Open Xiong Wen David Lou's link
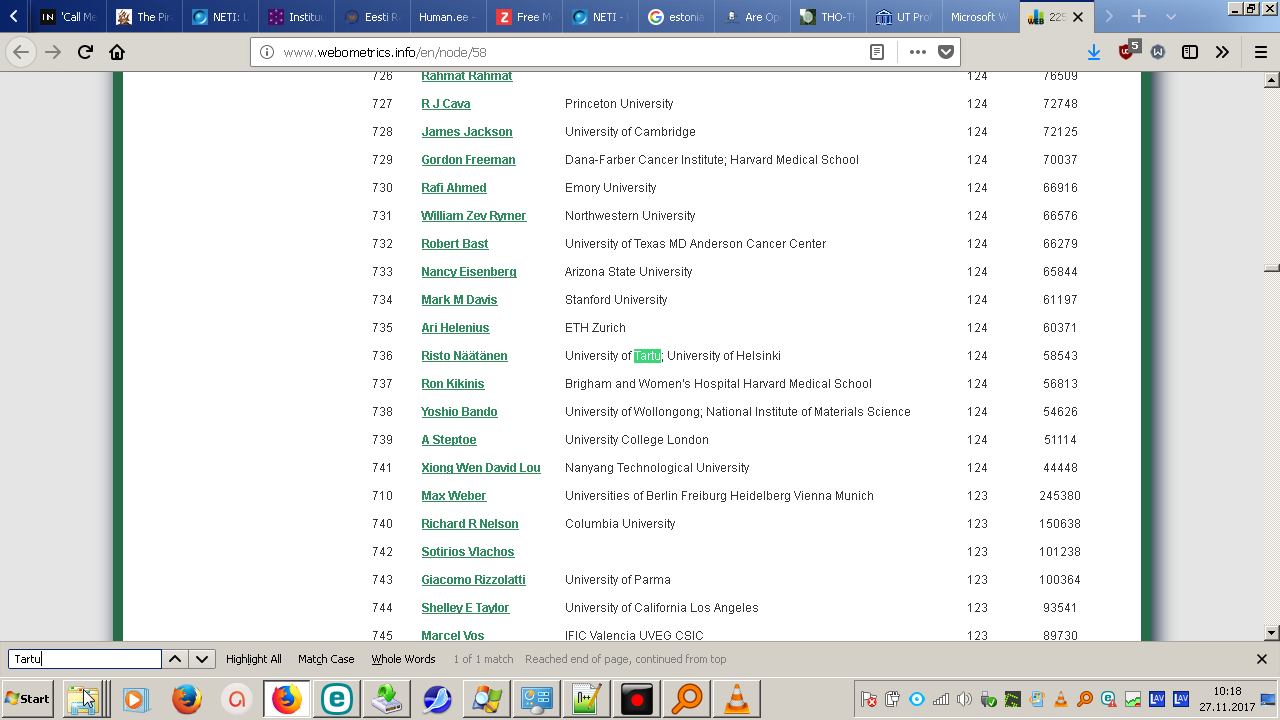Viewport: 1280px width, 720px height. pyautogui.click(x=481, y=468)
